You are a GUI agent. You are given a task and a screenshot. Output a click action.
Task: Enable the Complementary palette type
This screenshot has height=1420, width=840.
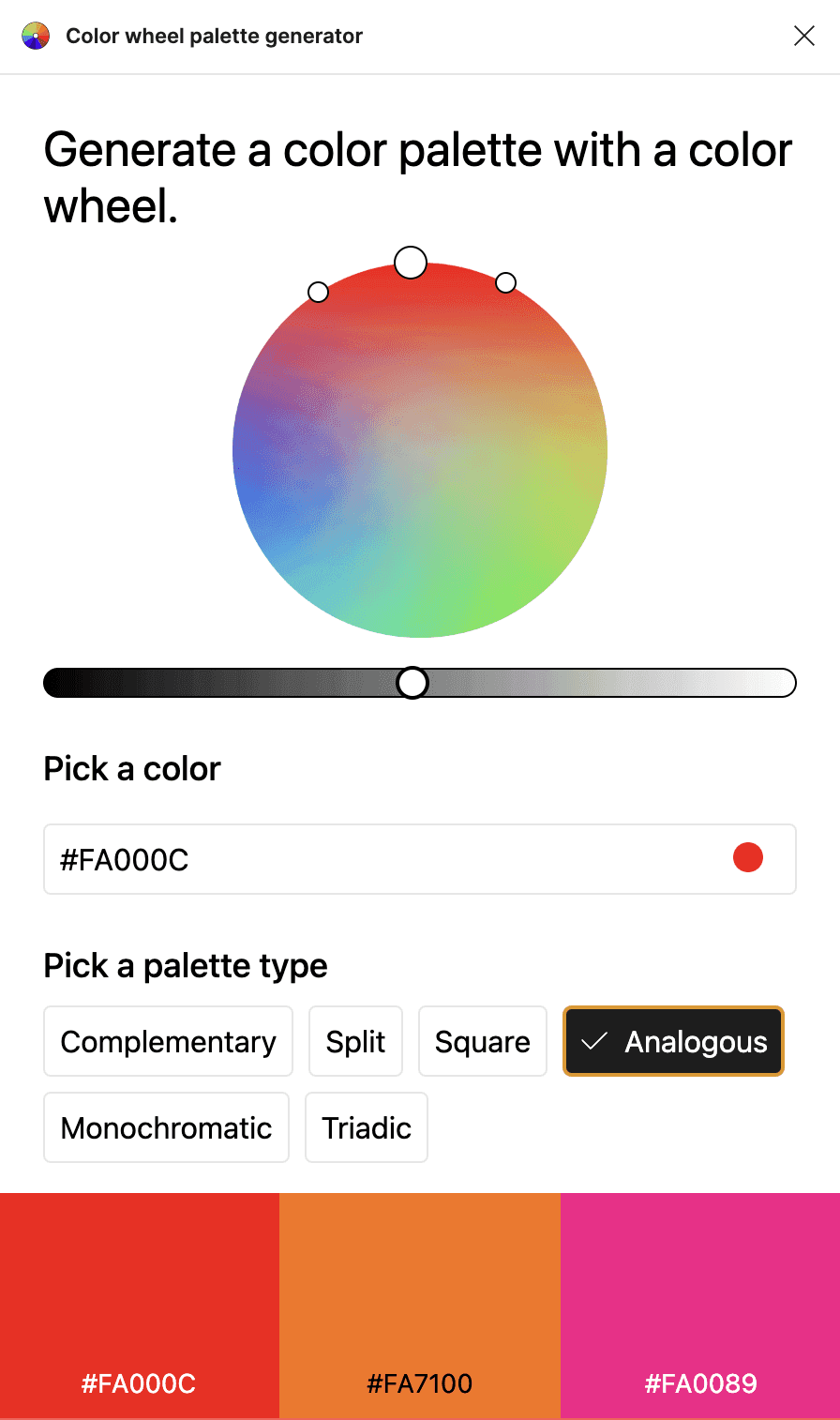(x=168, y=1041)
